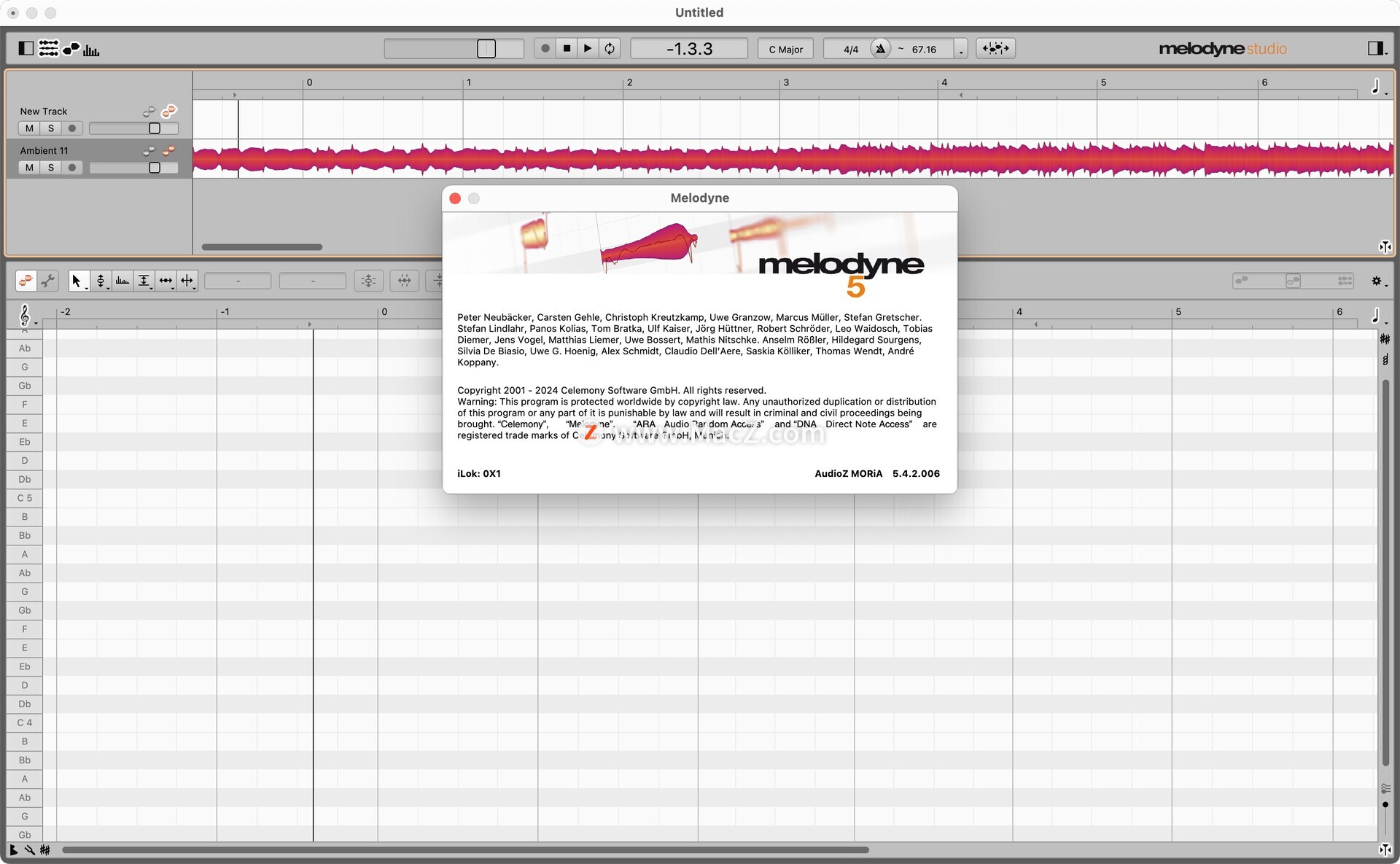Image resolution: width=1400 pixels, height=864 pixels.
Task: Click track pane horizontal scrollbar
Action: (262, 247)
